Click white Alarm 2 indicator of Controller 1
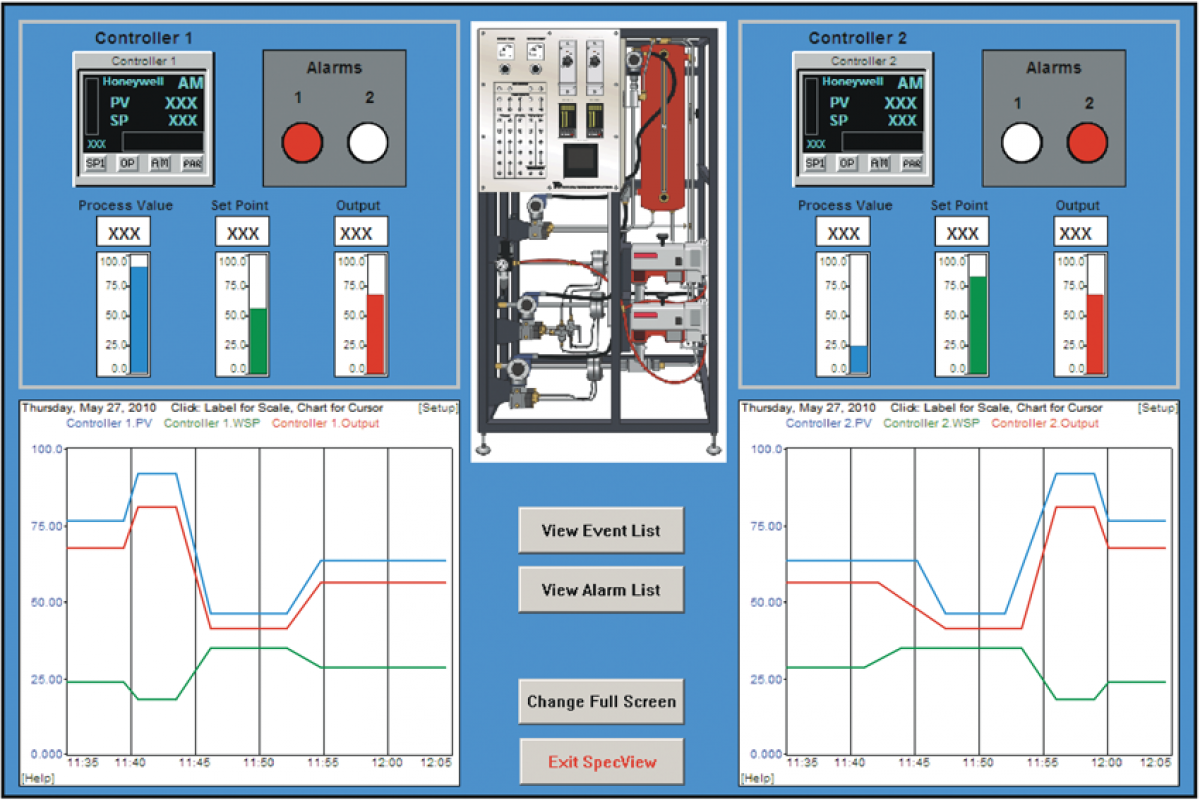This screenshot has height=800, width=1200. (368, 142)
